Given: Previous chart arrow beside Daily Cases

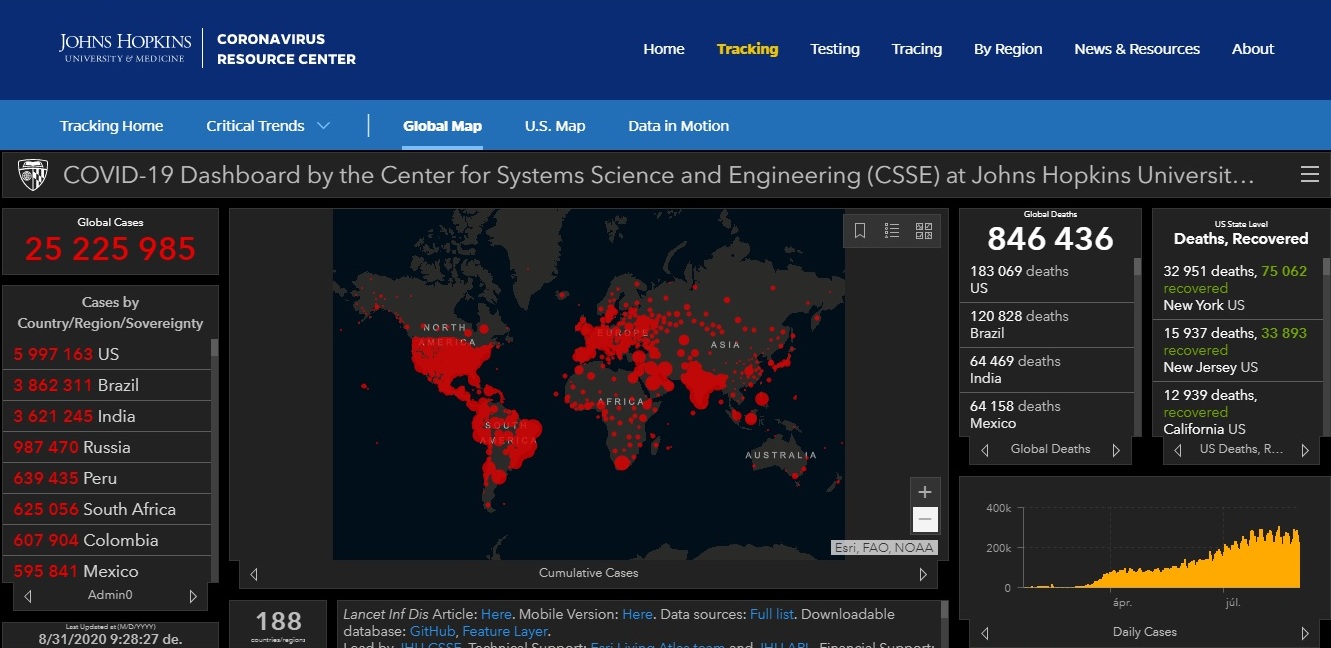Looking at the screenshot, I should (985, 633).
